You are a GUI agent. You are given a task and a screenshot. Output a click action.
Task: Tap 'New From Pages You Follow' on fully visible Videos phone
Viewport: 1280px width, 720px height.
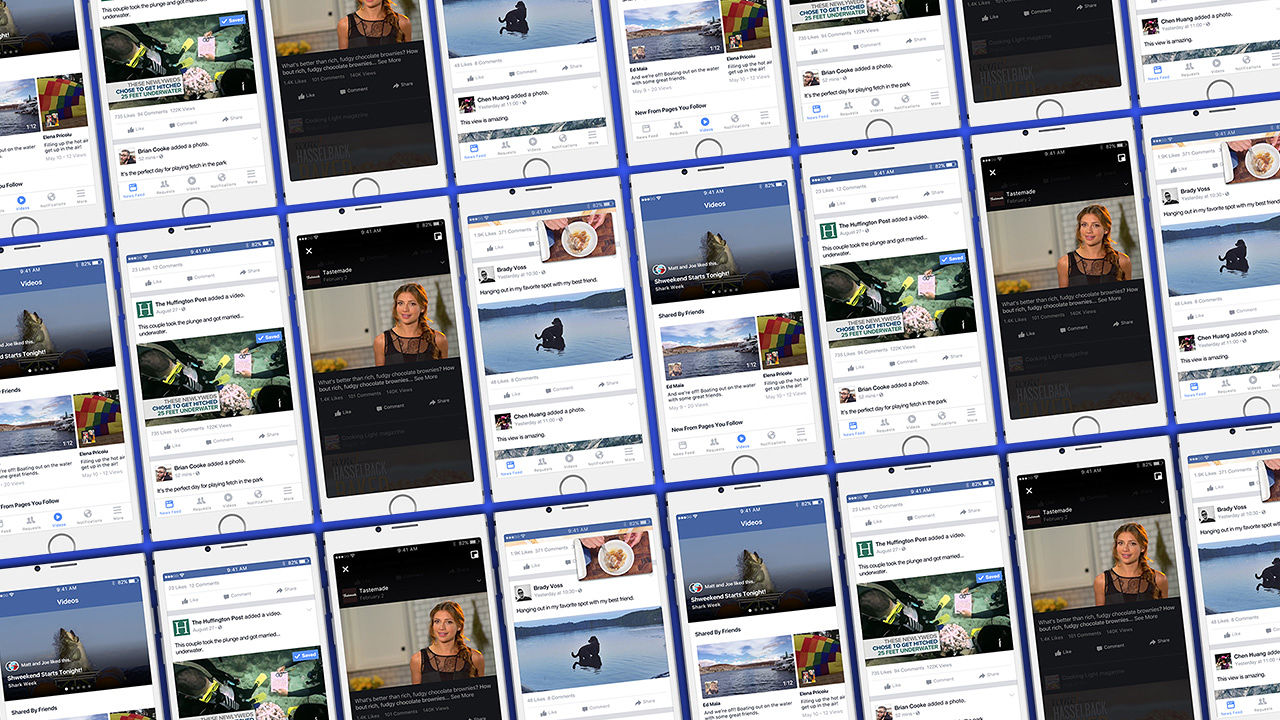coord(707,425)
